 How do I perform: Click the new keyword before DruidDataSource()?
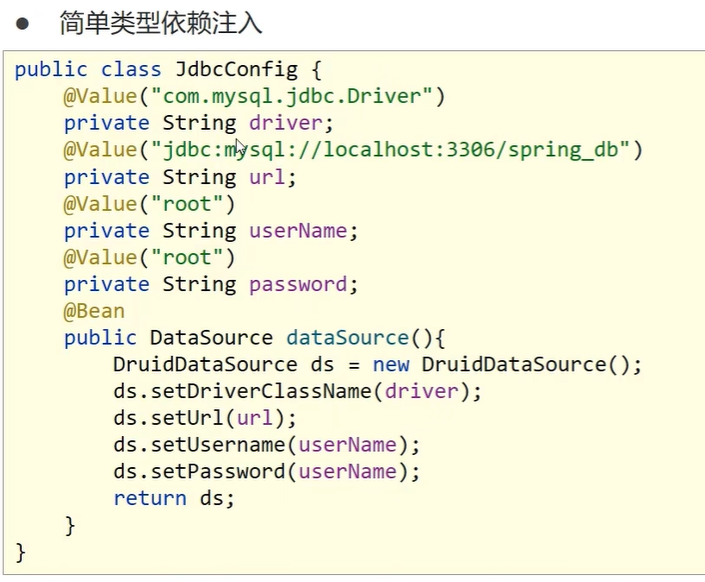[391, 364]
